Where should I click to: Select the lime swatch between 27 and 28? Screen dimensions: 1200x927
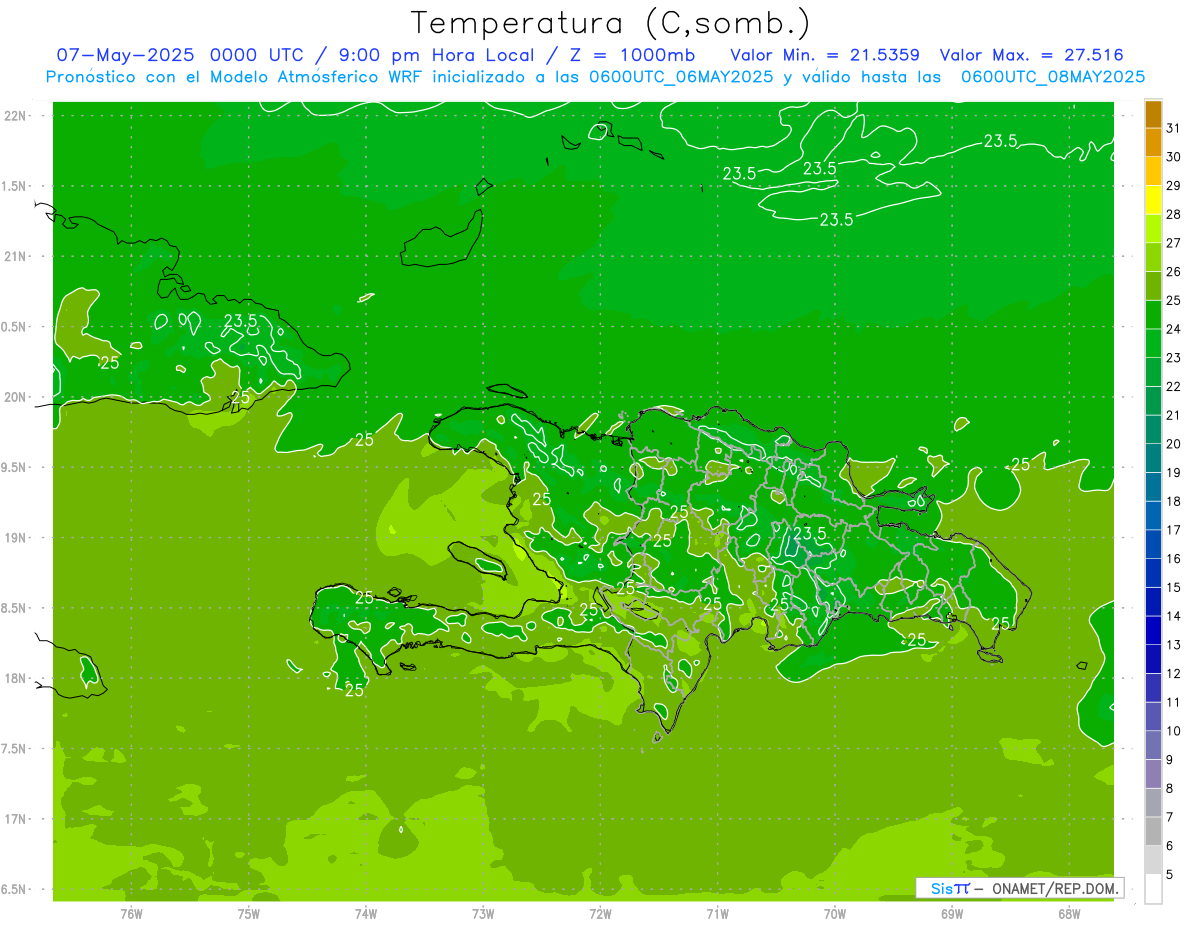(x=1153, y=228)
